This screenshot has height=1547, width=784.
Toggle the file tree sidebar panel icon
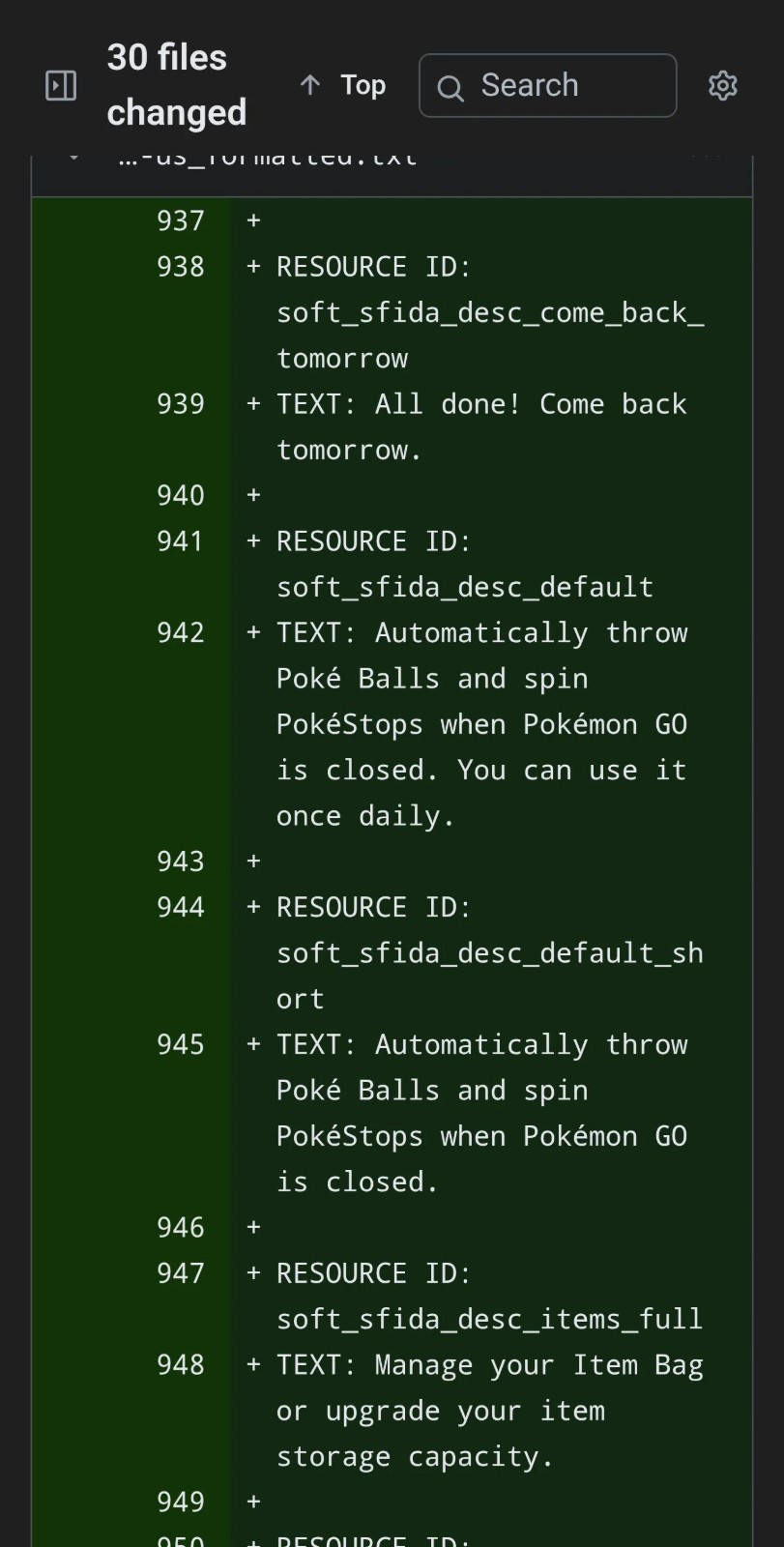click(x=61, y=86)
